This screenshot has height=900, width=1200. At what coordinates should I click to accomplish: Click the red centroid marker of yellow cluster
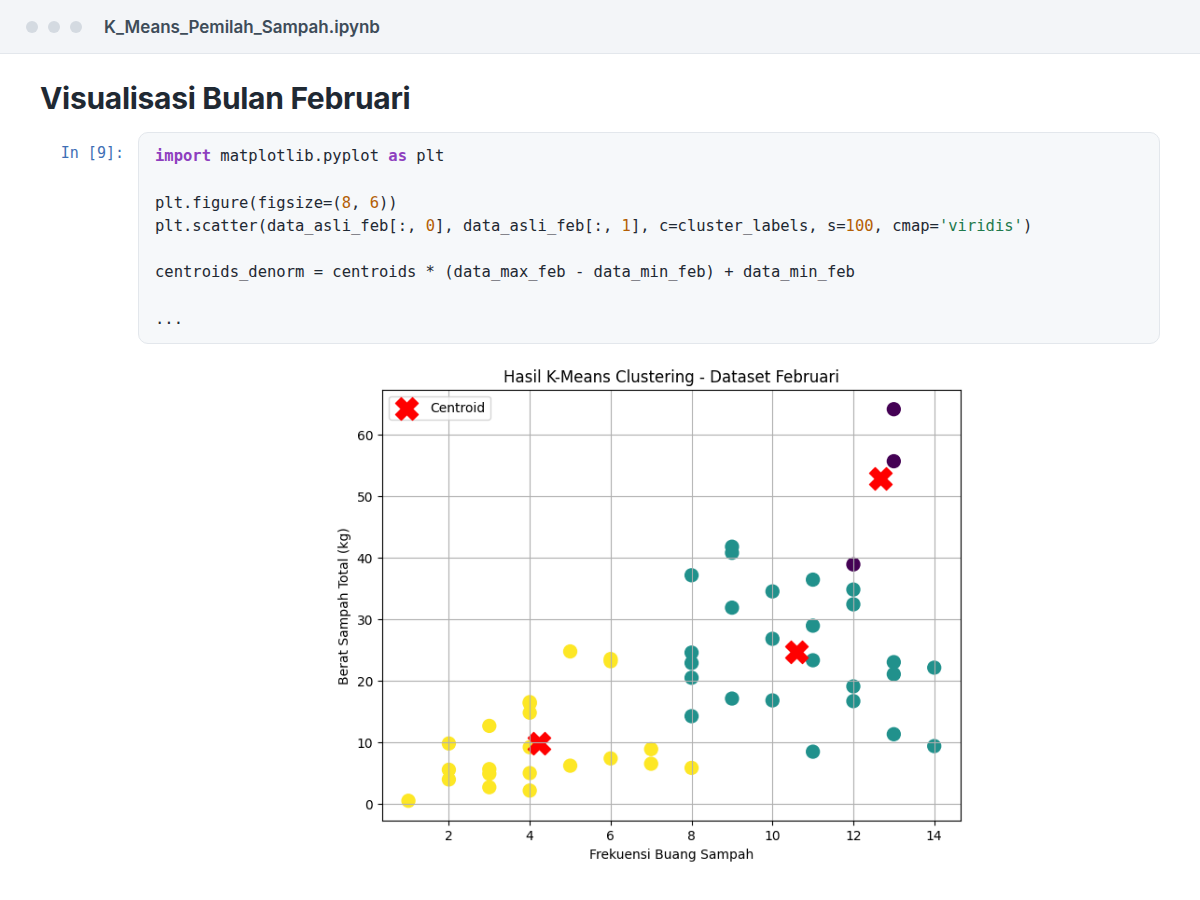[x=539, y=743]
